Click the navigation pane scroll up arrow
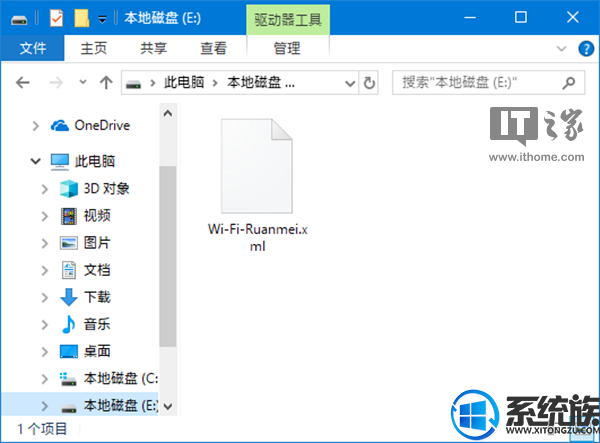Viewport: 600px width, 443px height. [x=168, y=113]
